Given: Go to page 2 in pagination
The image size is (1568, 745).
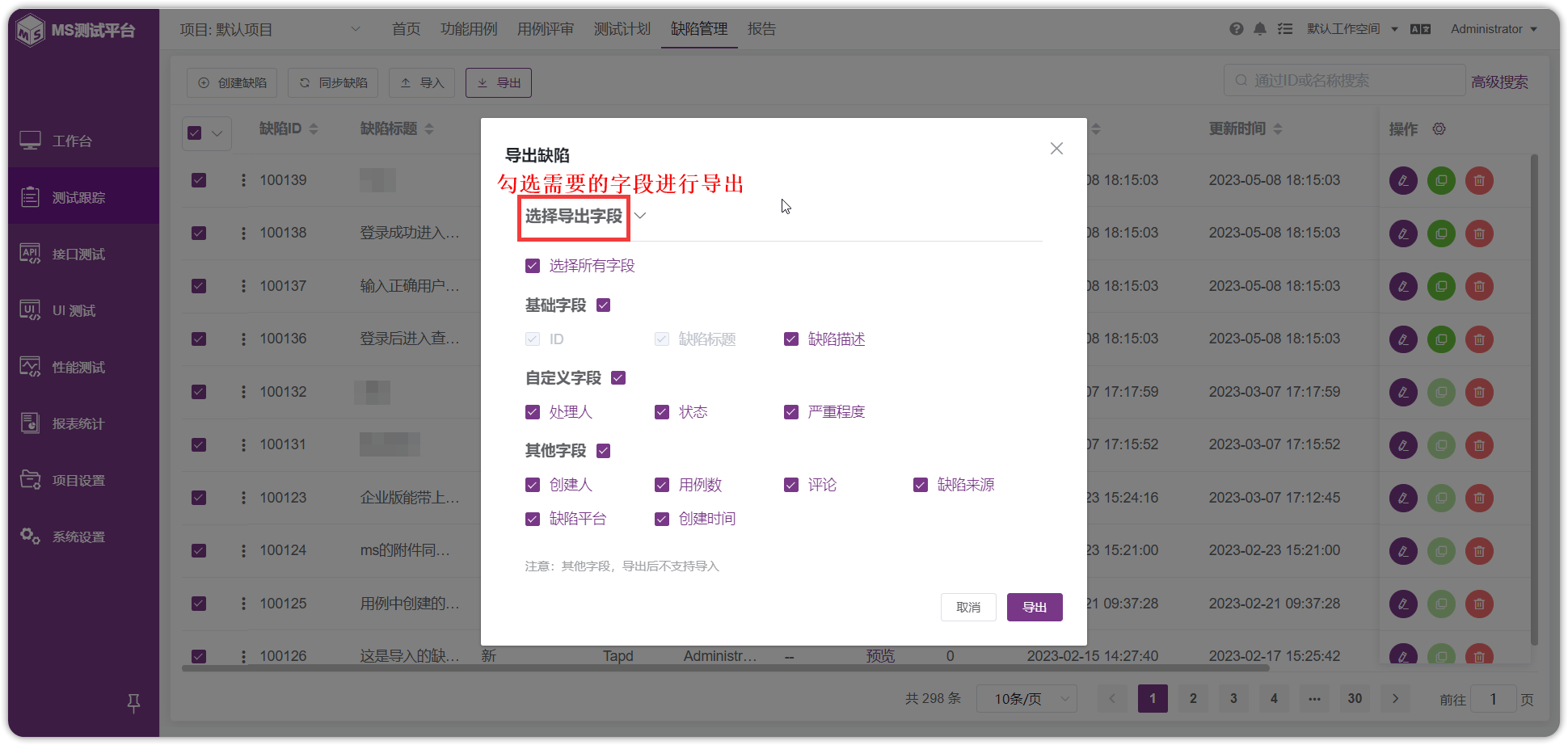Looking at the screenshot, I should [x=1193, y=699].
